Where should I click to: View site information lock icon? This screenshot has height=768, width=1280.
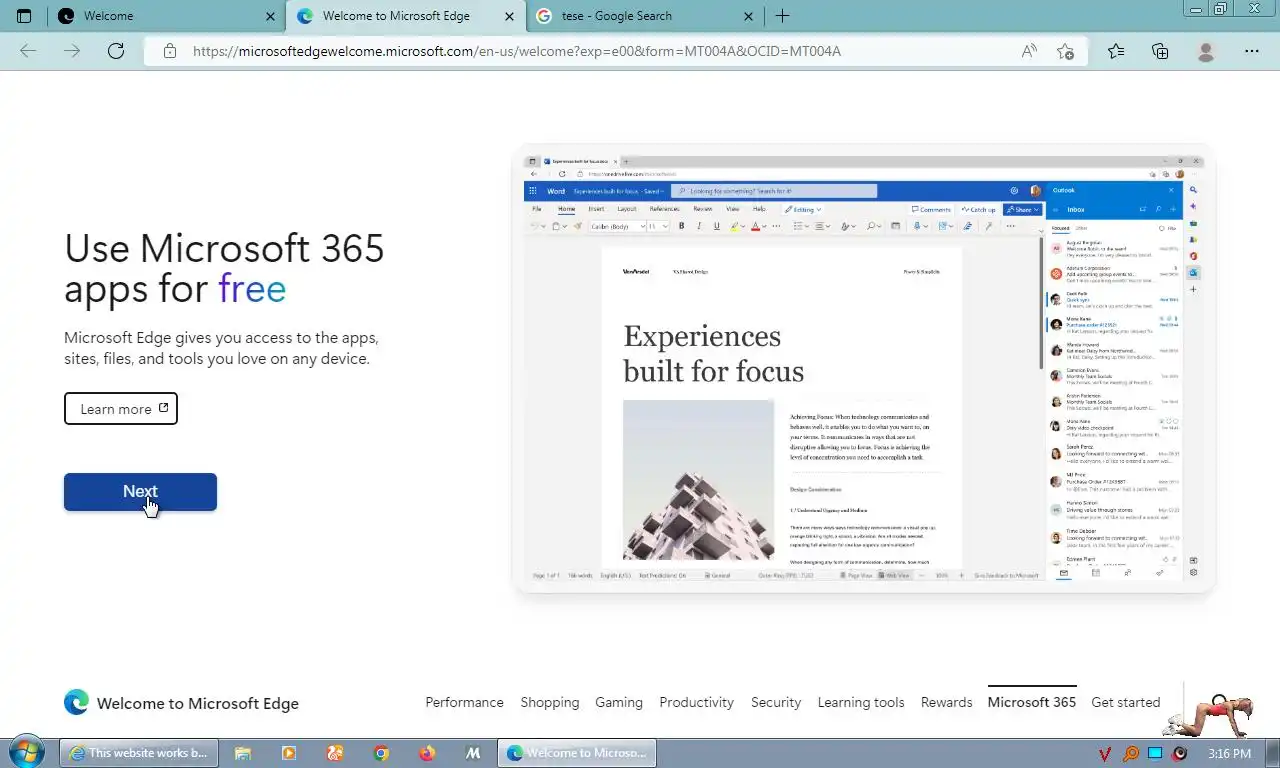(x=170, y=51)
